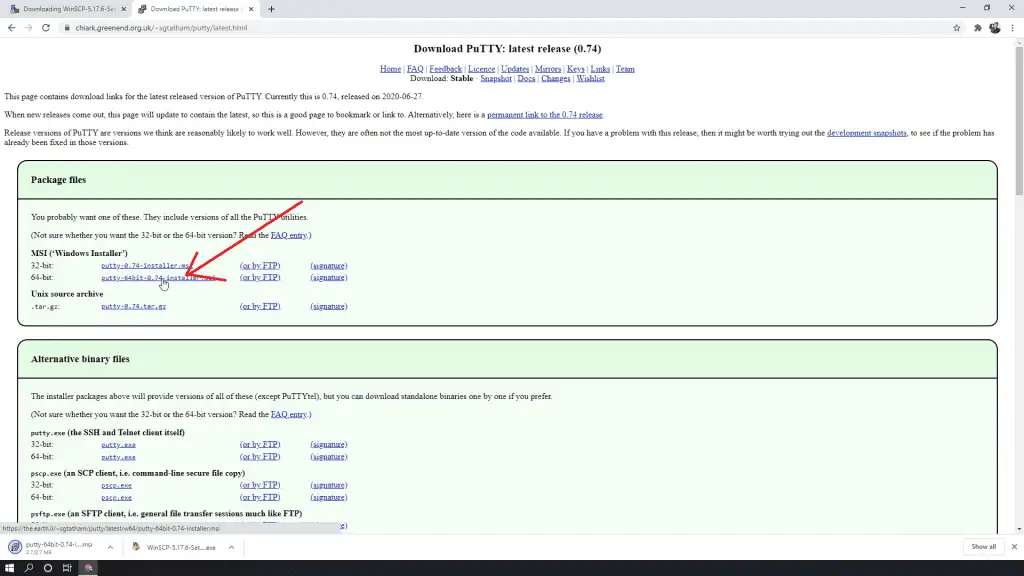Open the FAQ navigation link
Screen dimensions: 1024x576
point(415,69)
